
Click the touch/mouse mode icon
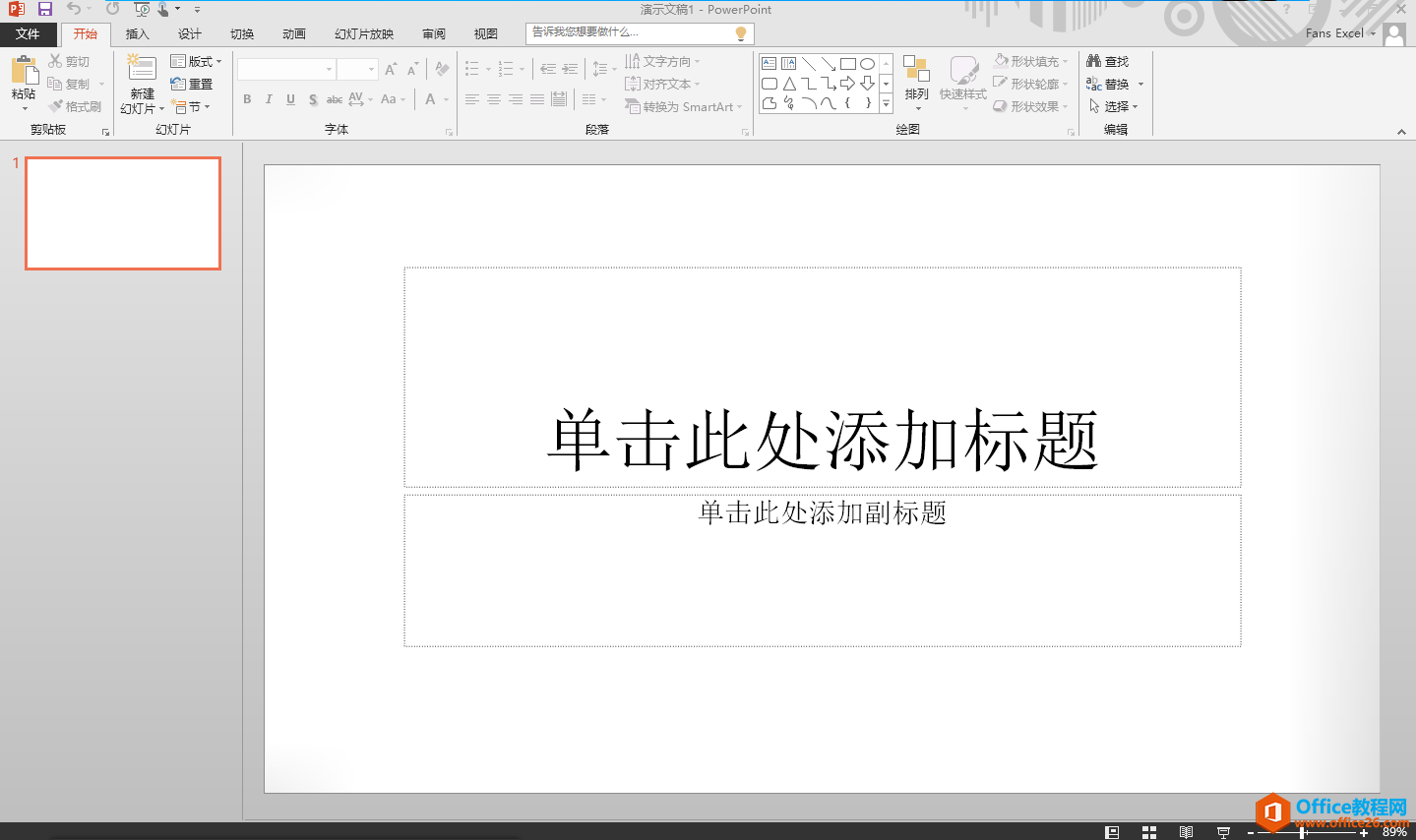pos(163,9)
